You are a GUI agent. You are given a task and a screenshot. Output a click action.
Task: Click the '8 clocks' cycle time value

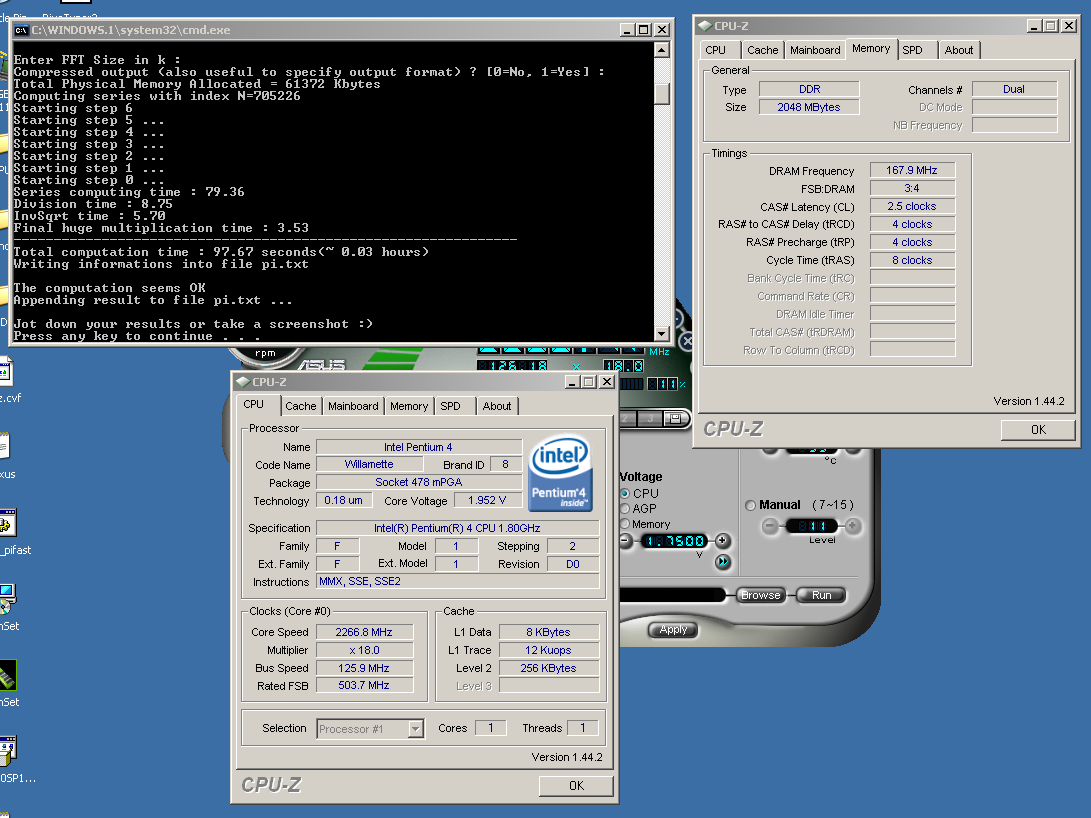(911, 260)
